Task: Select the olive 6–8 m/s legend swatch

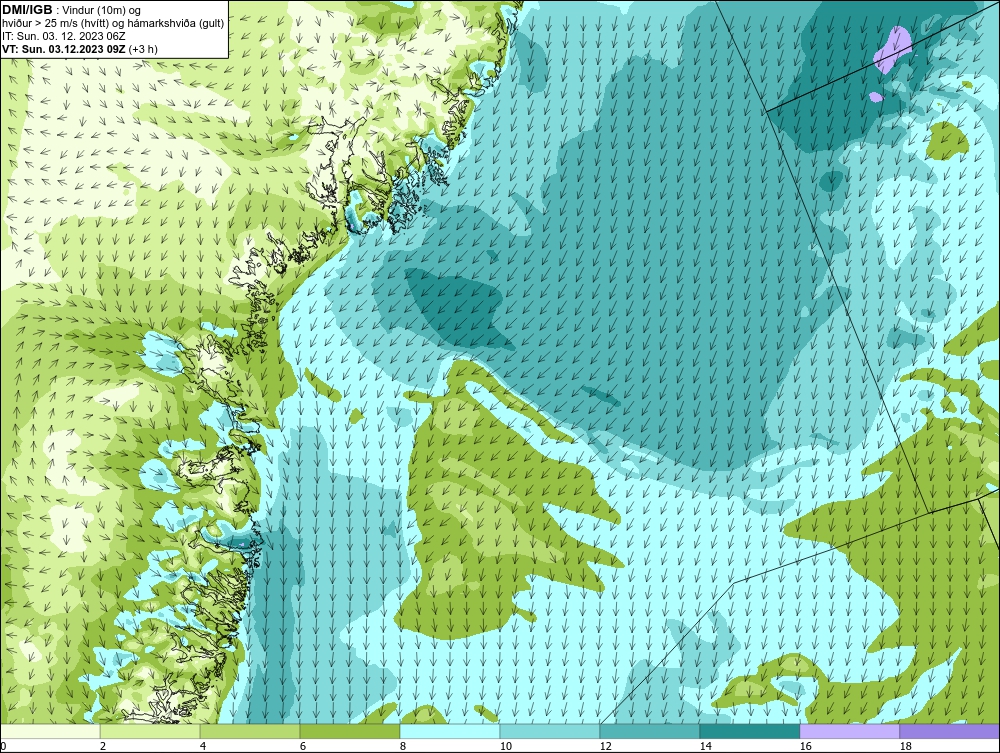Action: (x=349, y=731)
